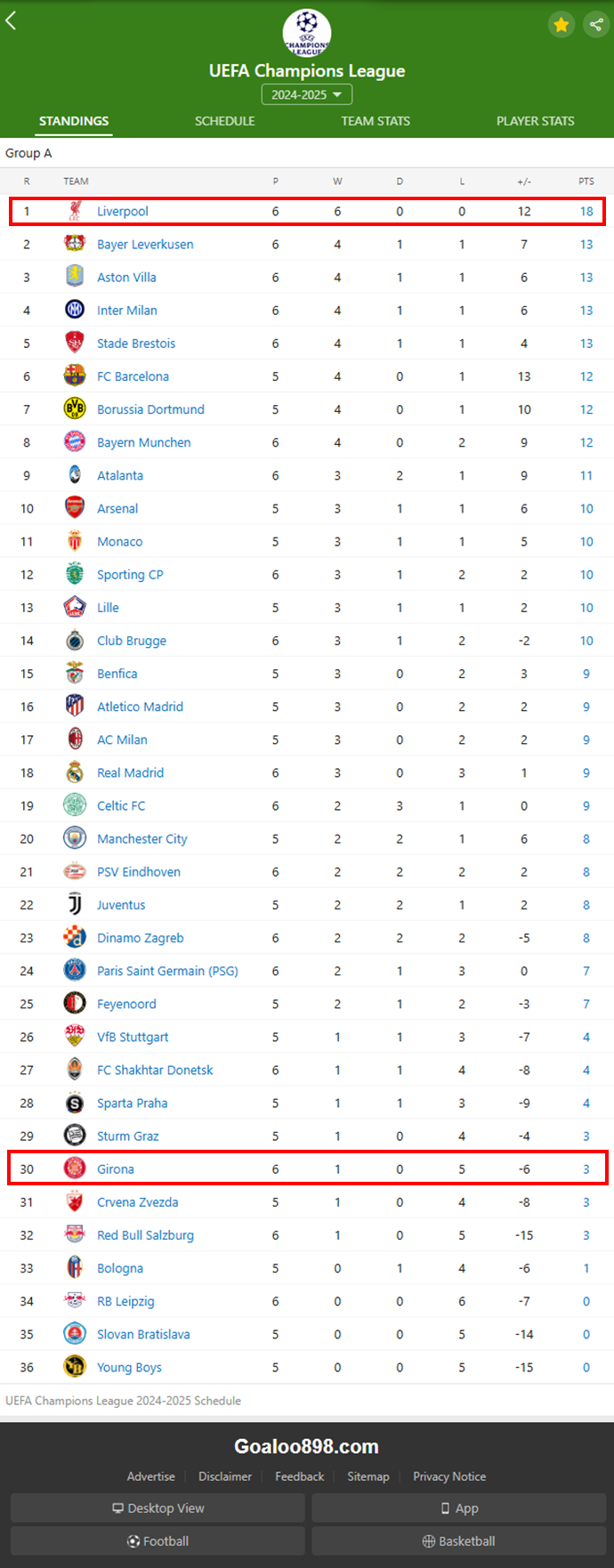The width and height of the screenshot is (614, 1568).
Task: Toggle the yellow star favorite icon
Action: click(x=561, y=24)
